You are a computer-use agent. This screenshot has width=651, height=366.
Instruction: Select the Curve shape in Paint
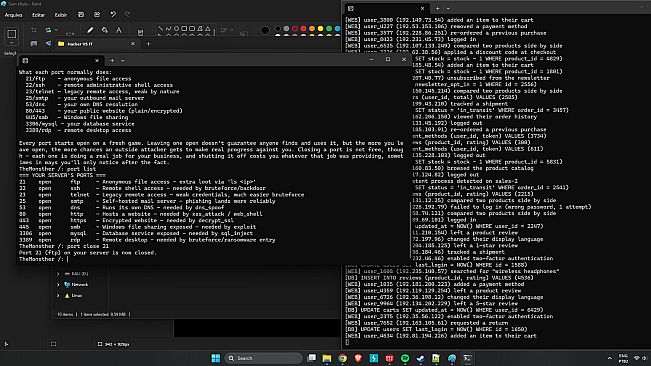tap(168, 29)
